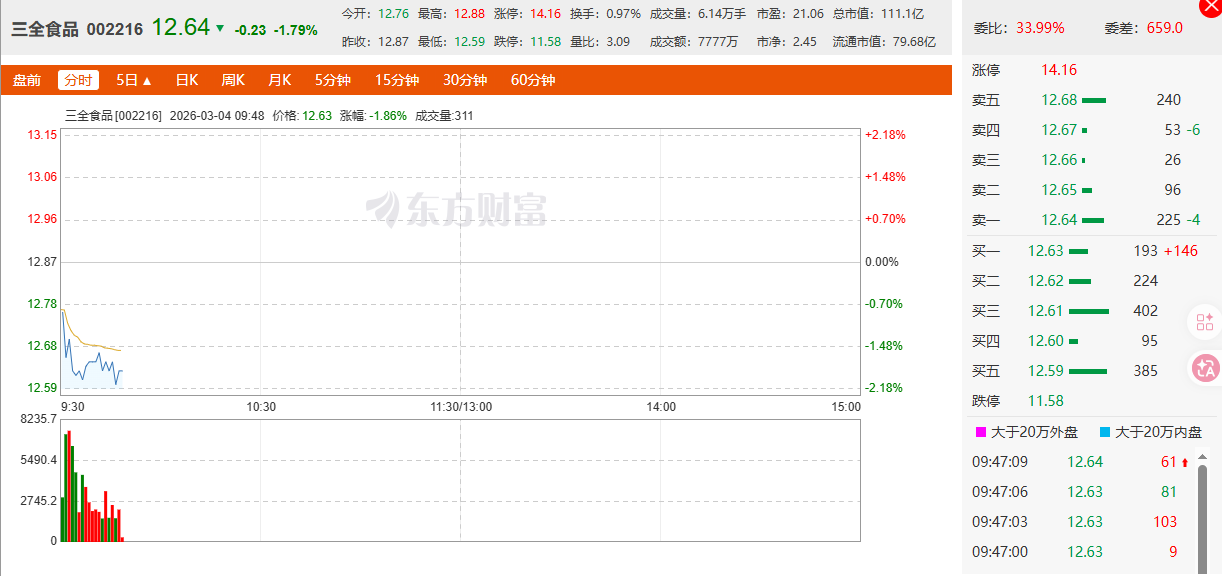
Task: Click the 市盈 value 21.06
Action: [x=807, y=14]
